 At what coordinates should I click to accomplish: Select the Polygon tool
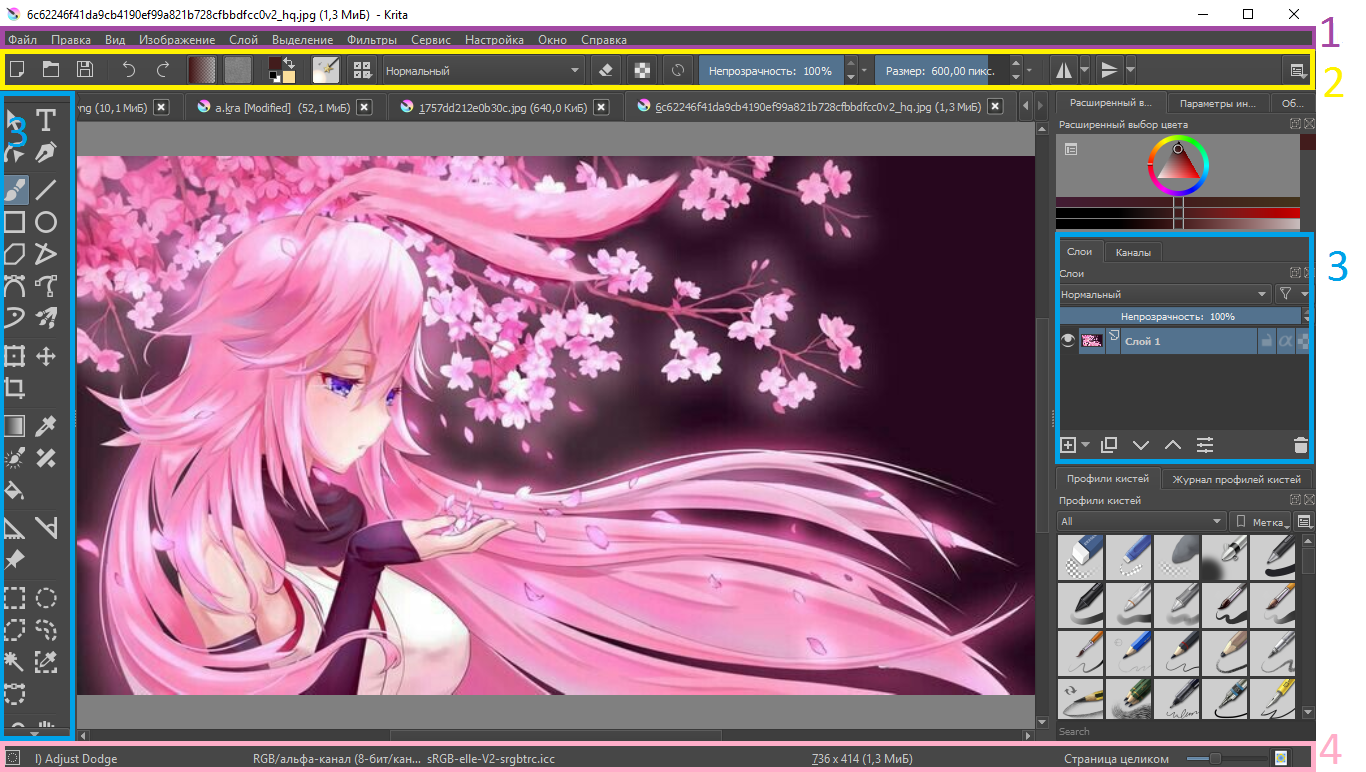click(15, 253)
